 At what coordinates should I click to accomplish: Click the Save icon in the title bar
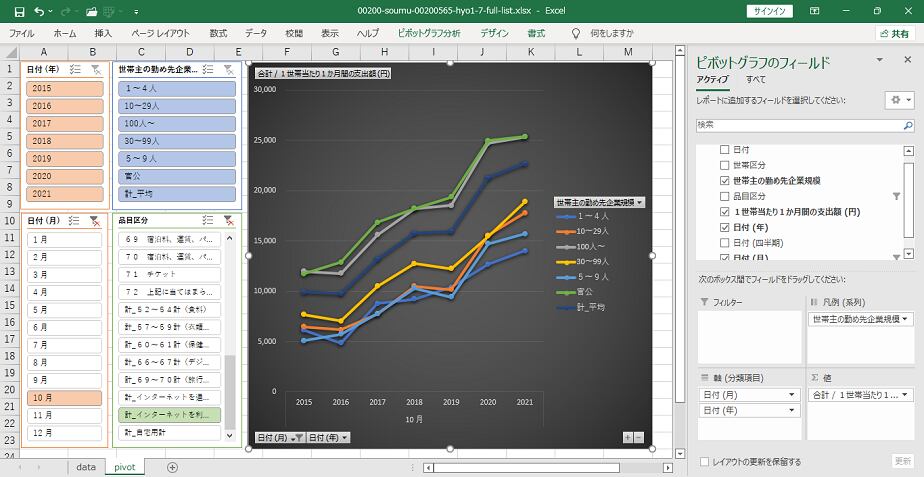tap(19, 11)
